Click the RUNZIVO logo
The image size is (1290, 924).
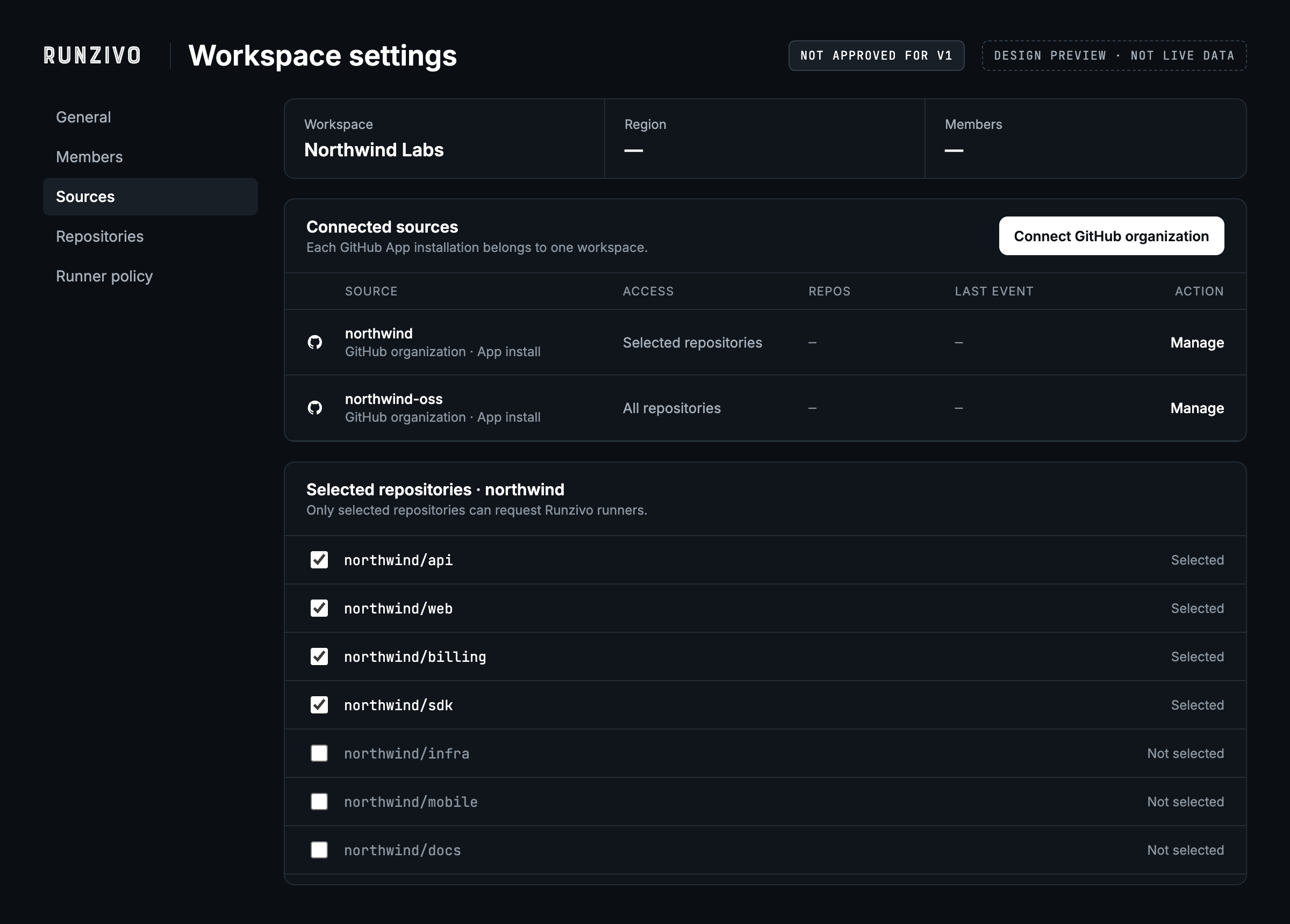(x=92, y=56)
